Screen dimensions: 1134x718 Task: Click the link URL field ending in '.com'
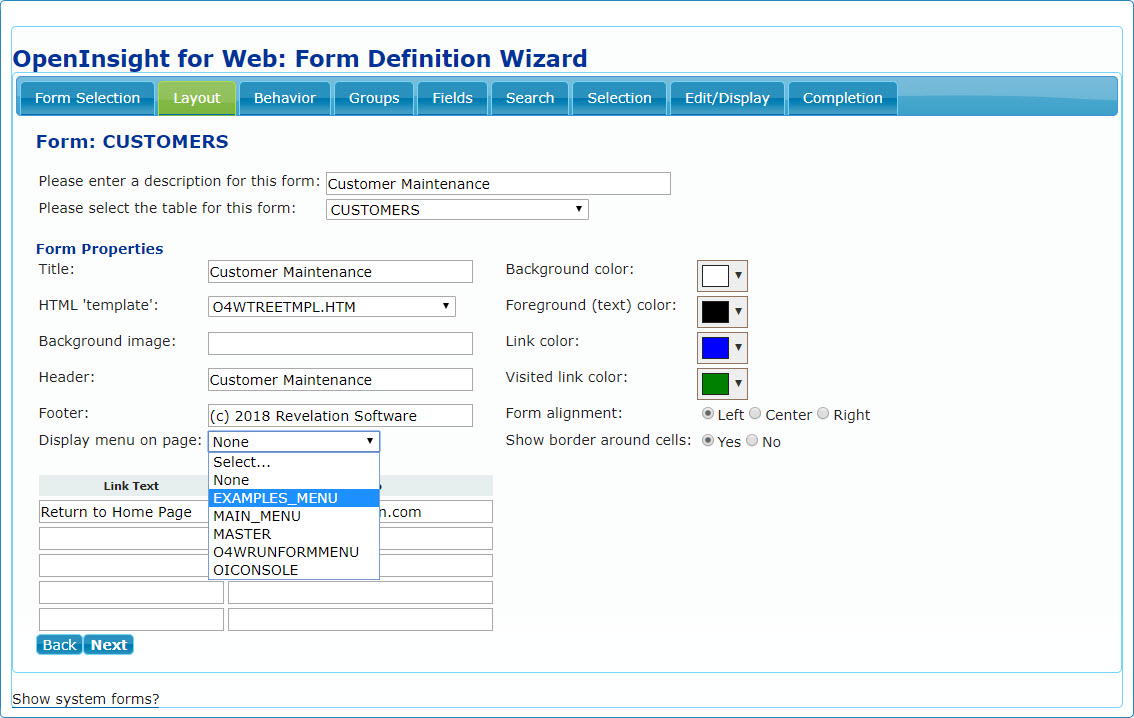436,512
